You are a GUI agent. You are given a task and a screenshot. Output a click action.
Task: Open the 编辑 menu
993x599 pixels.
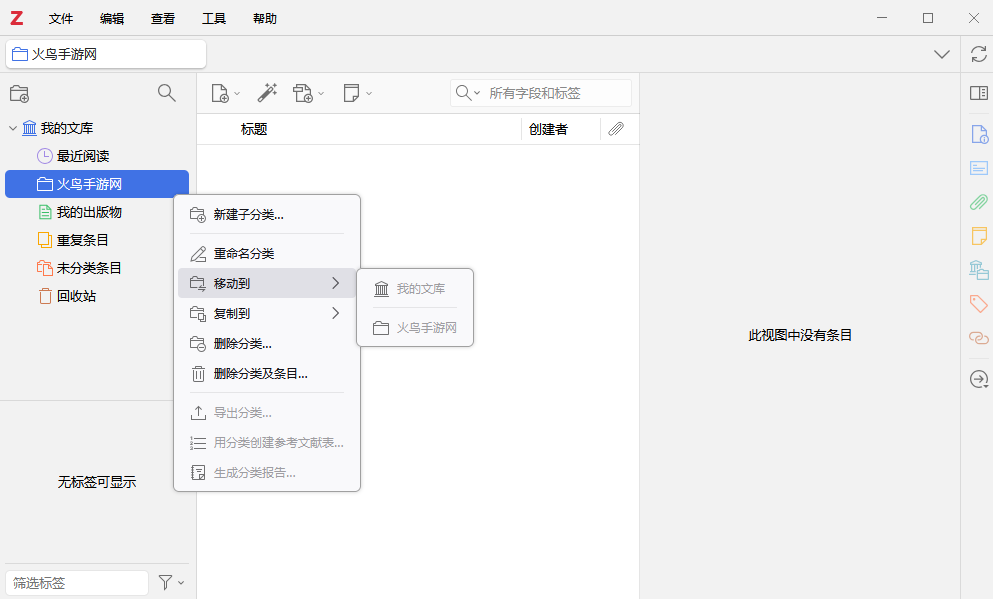tap(112, 19)
